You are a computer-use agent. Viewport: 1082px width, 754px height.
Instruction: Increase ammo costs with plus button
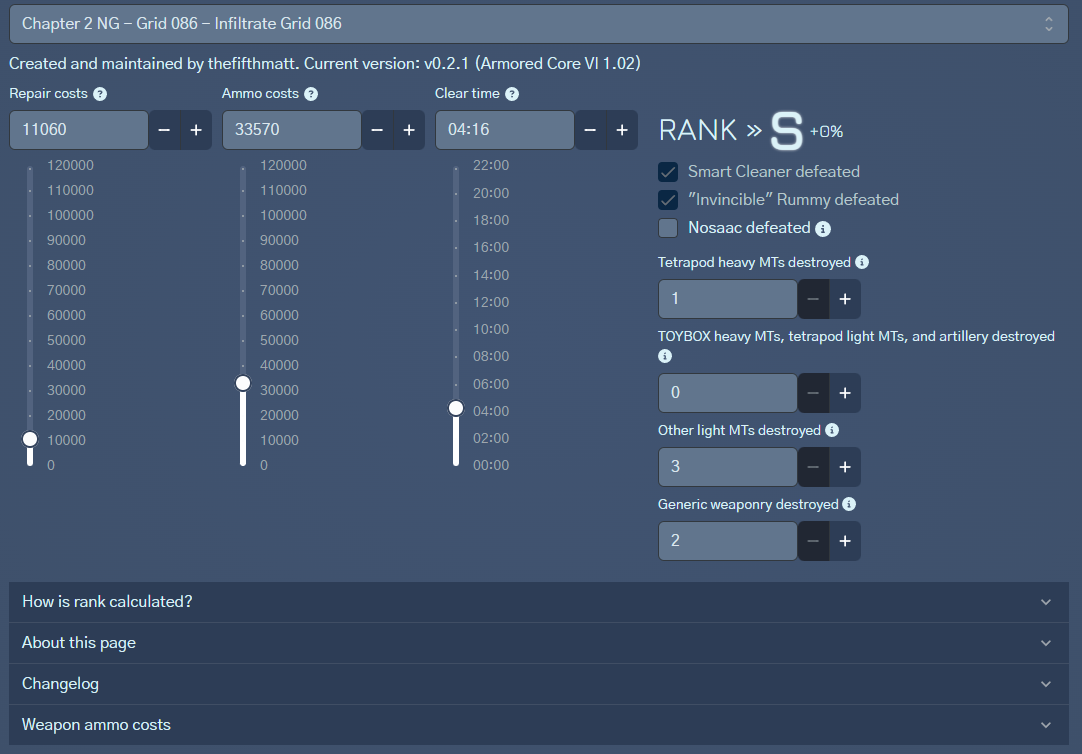[x=409, y=130]
